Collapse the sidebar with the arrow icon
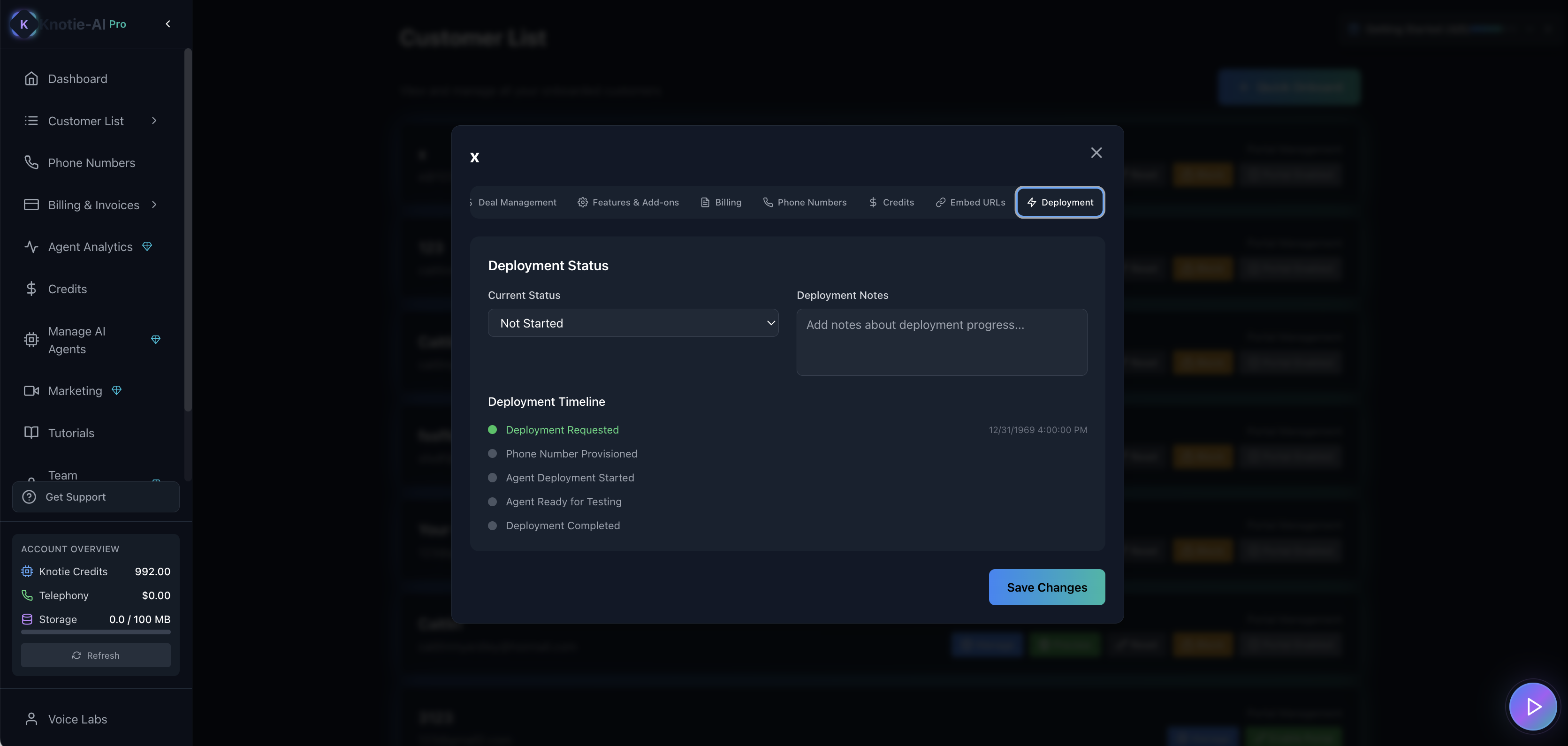 point(168,24)
